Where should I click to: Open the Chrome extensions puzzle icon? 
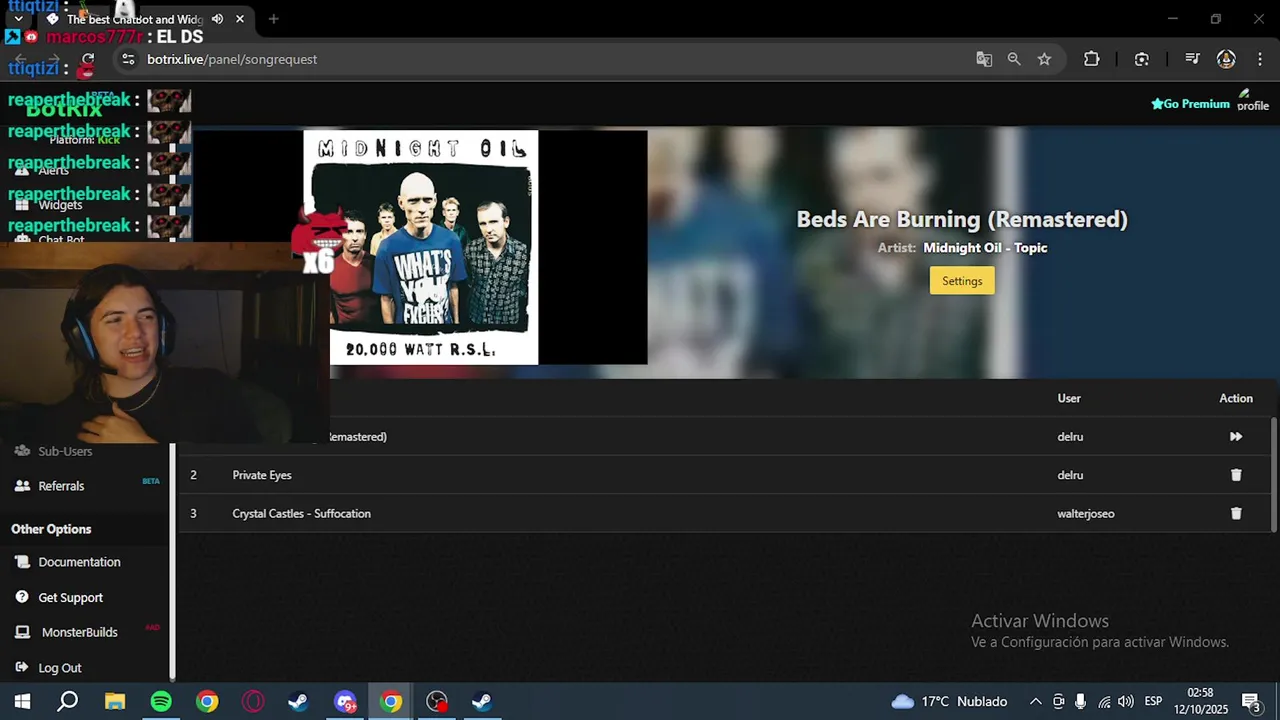tap(1091, 59)
